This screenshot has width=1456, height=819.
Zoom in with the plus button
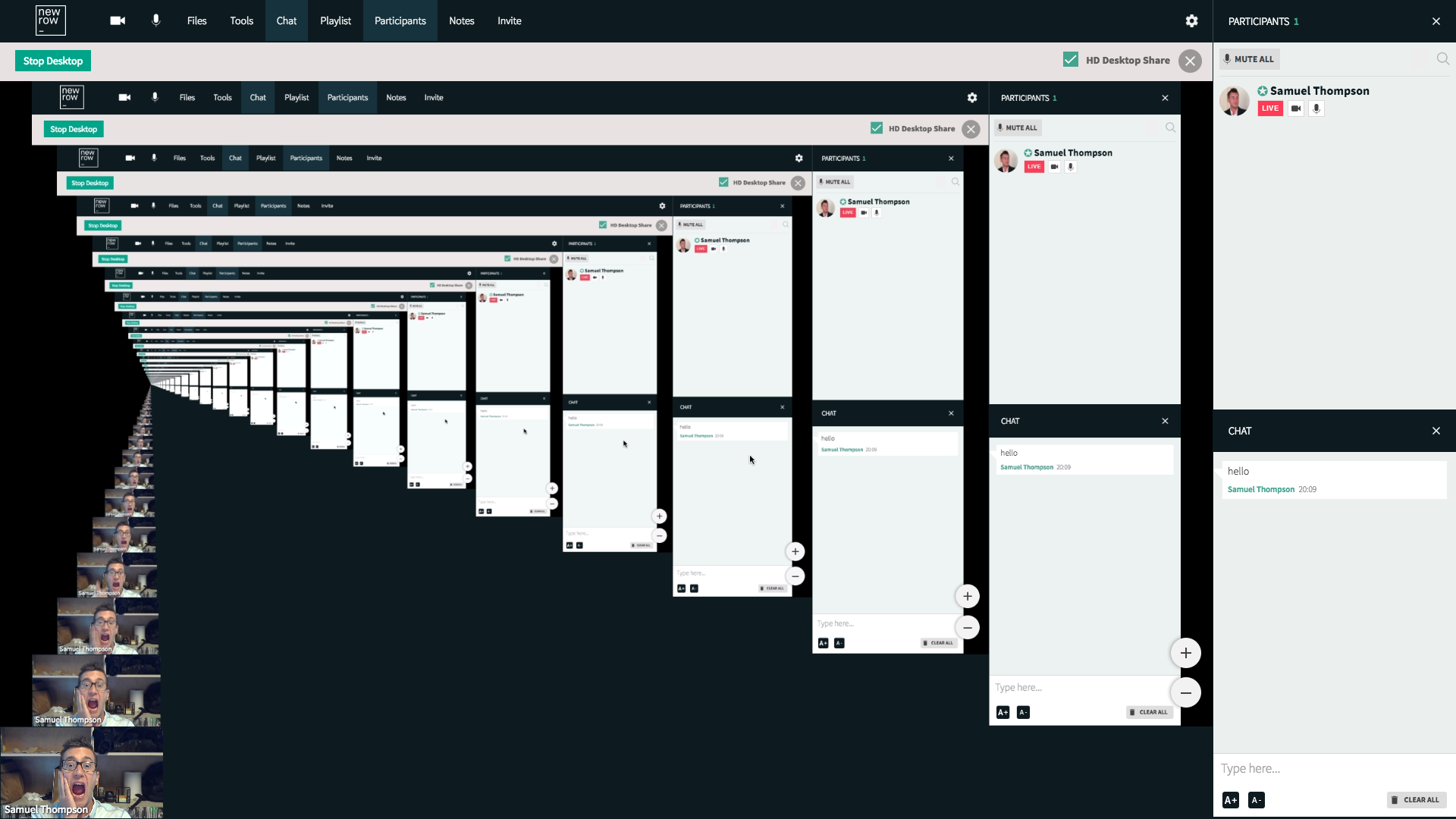[1185, 653]
